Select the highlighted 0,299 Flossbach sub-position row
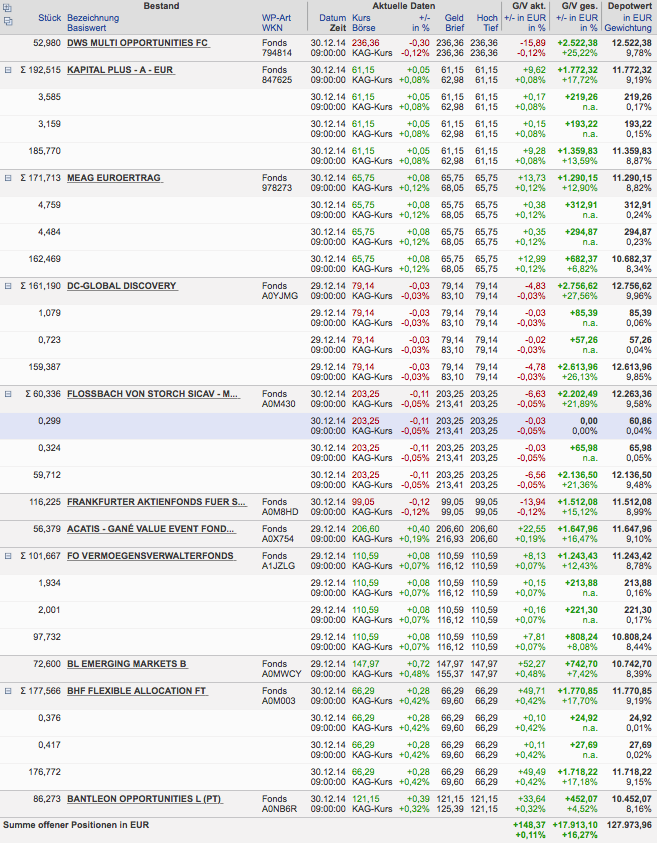This screenshot has width=657, height=843. click(328, 426)
